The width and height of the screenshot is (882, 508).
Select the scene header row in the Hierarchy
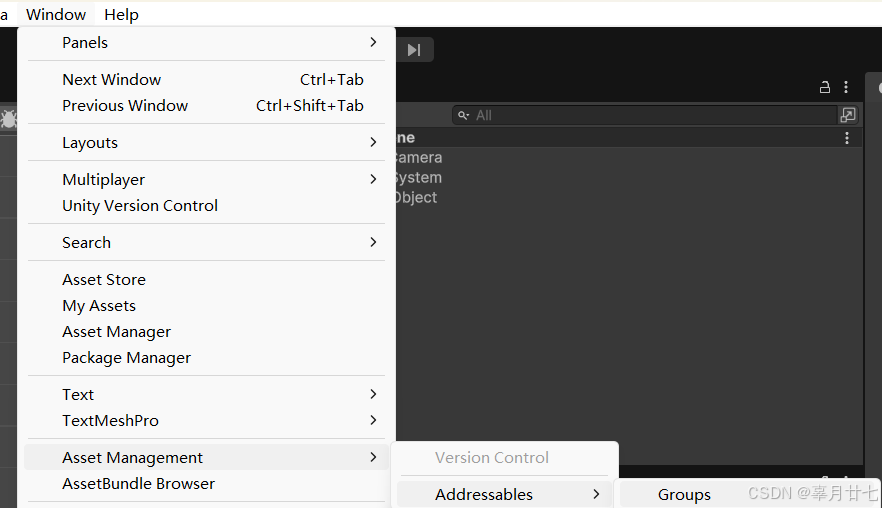pyautogui.click(x=629, y=138)
